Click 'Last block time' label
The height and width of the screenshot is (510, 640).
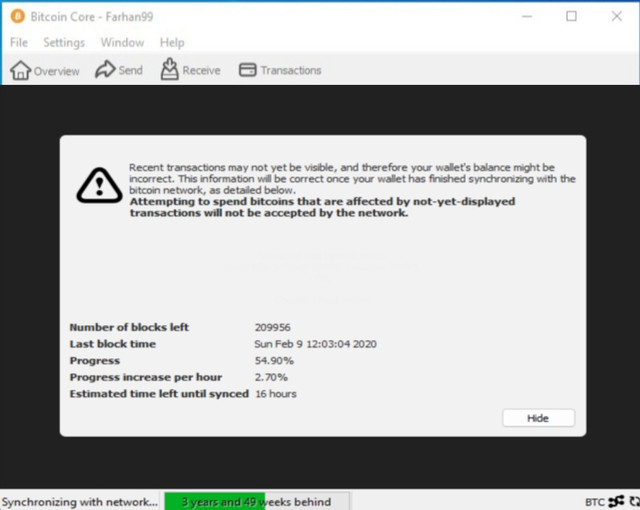[x=113, y=344]
